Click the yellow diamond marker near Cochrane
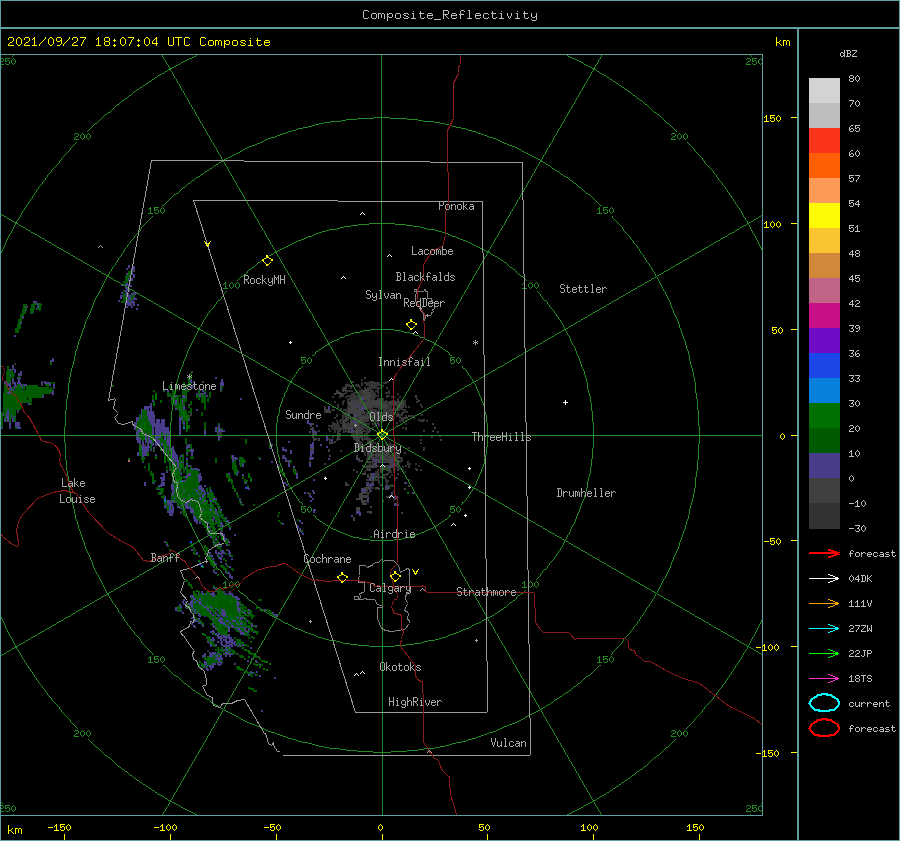The width and height of the screenshot is (900, 841). coord(342,577)
